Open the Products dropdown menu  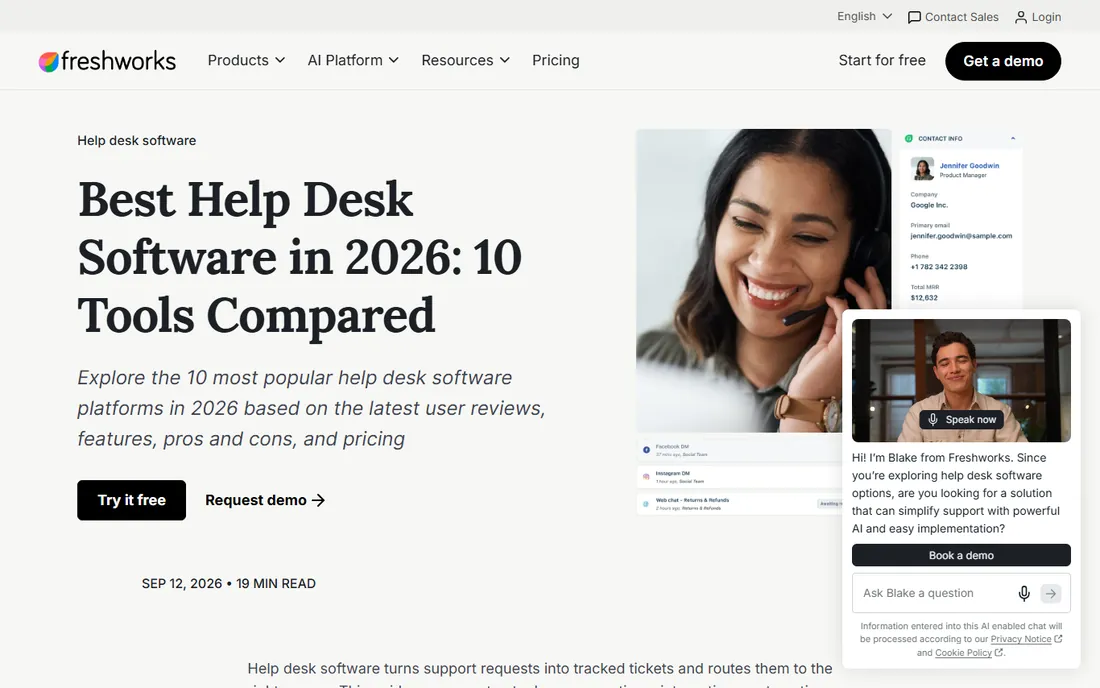click(246, 60)
